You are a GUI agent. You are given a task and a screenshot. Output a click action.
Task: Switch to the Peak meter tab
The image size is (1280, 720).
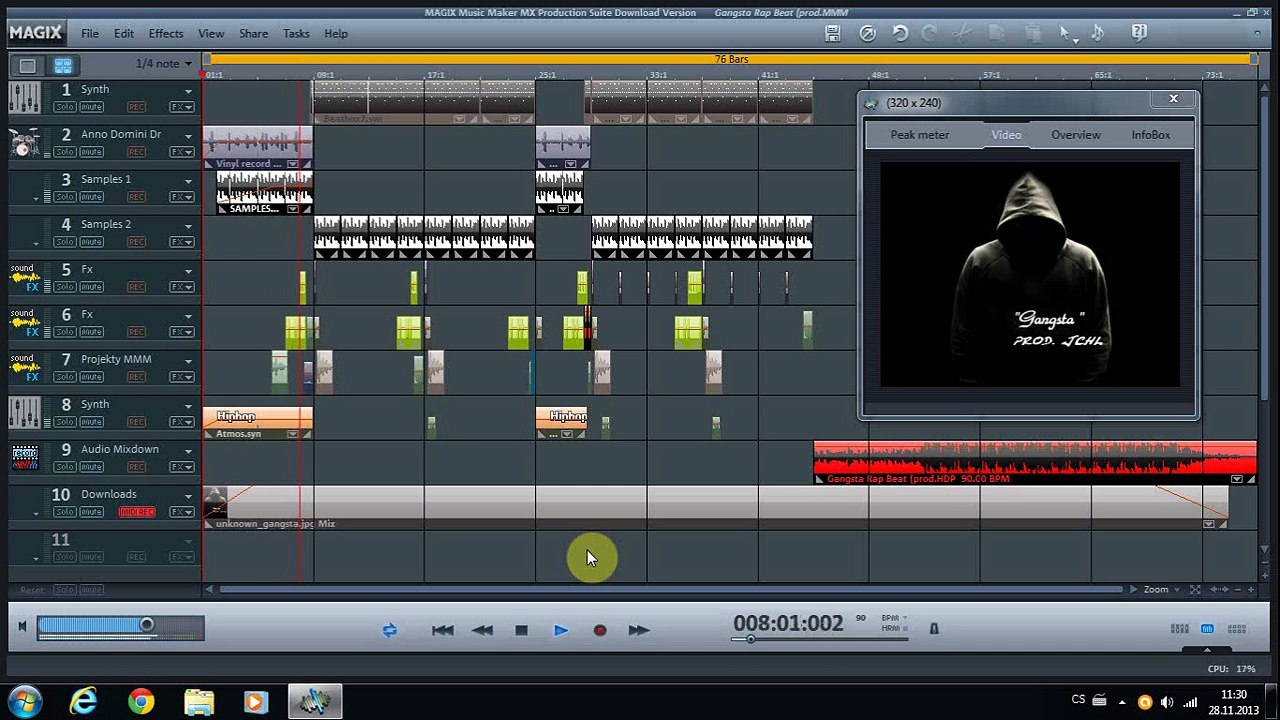(920, 135)
